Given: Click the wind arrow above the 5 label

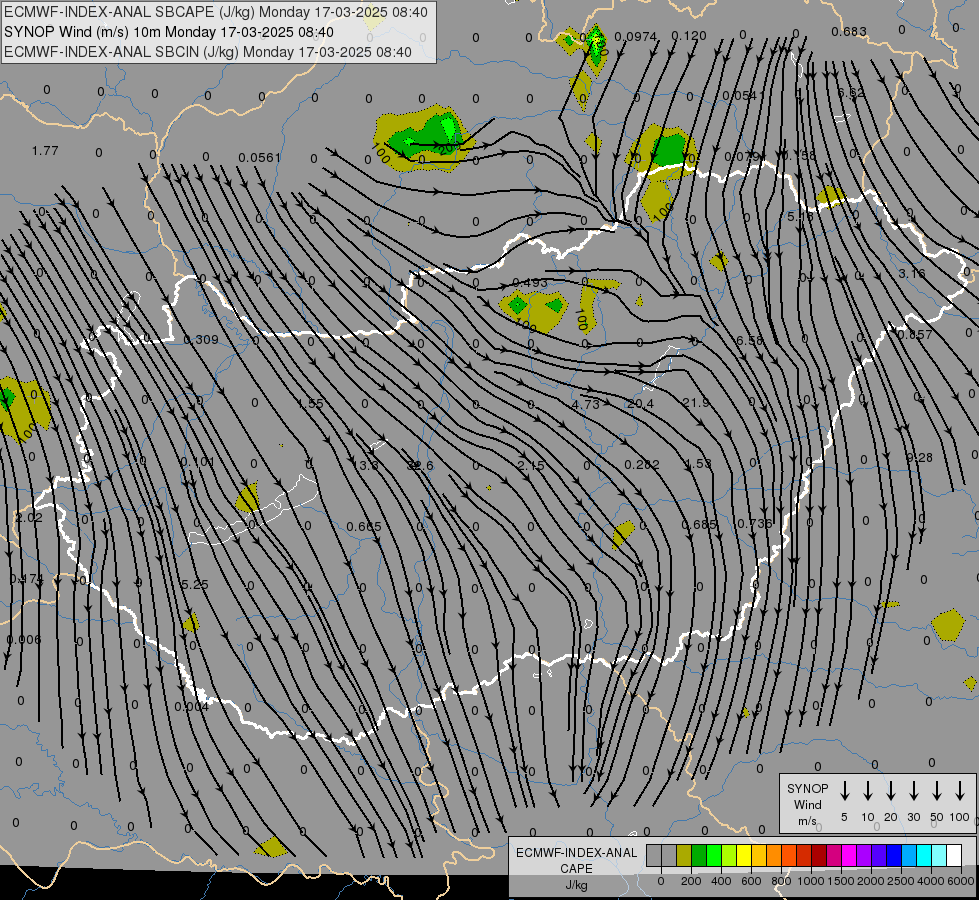Looking at the screenshot, I should coord(844,791).
